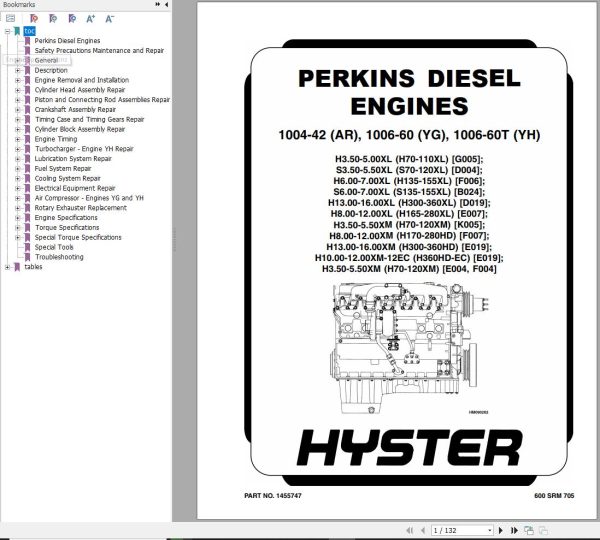600x540 pixels.
Task: Increase bookmark font size with A+
Action: pos(91,18)
